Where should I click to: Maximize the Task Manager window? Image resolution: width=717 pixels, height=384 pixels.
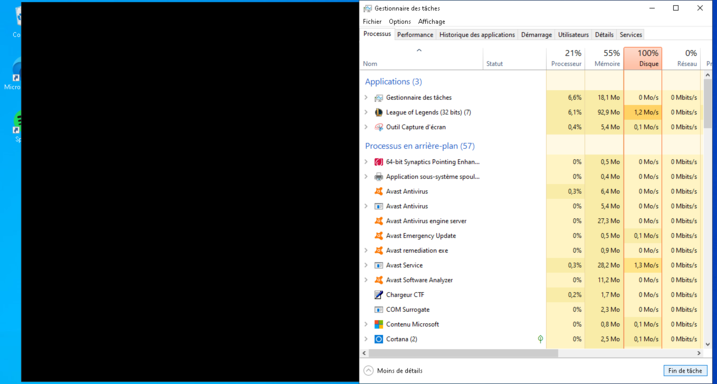click(x=676, y=8)
